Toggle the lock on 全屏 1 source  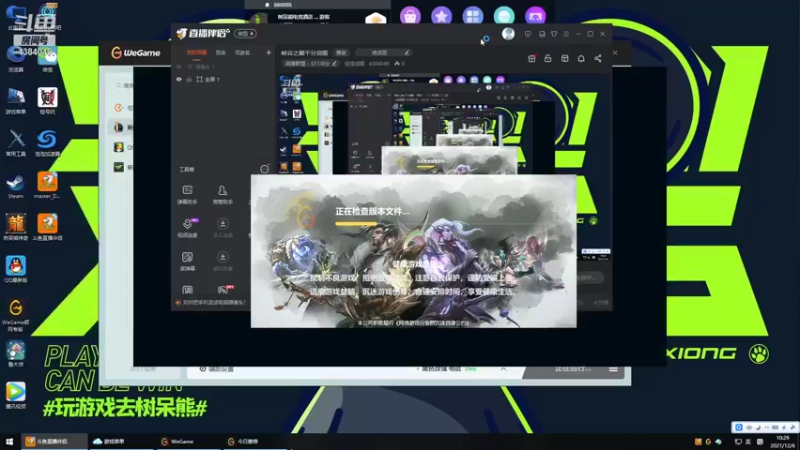coord(189,80)
